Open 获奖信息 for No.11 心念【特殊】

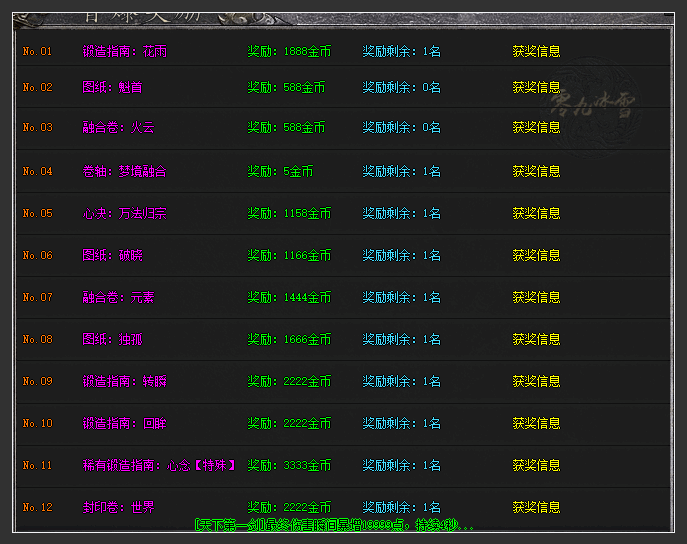(536, 465)
